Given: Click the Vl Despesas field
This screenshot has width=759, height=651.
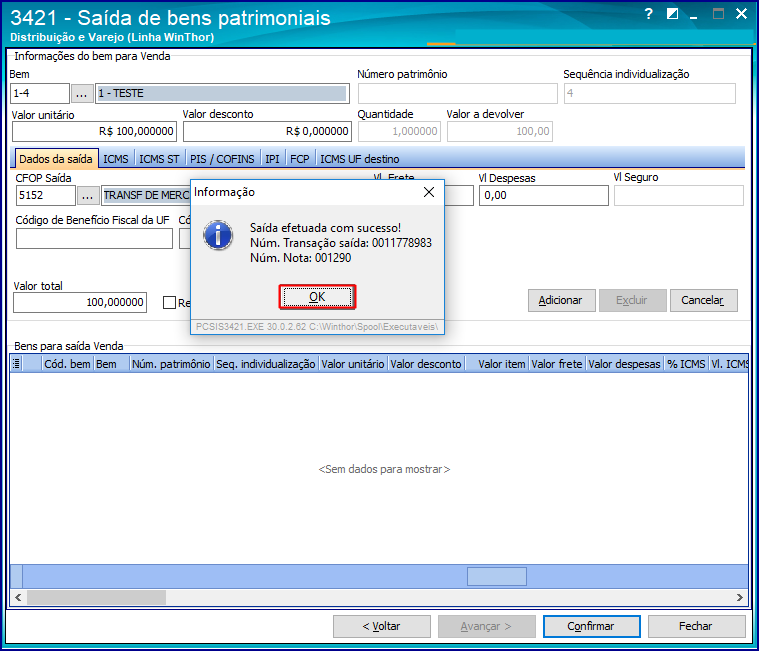Looking at the screenshot, I should pos(544,196).
